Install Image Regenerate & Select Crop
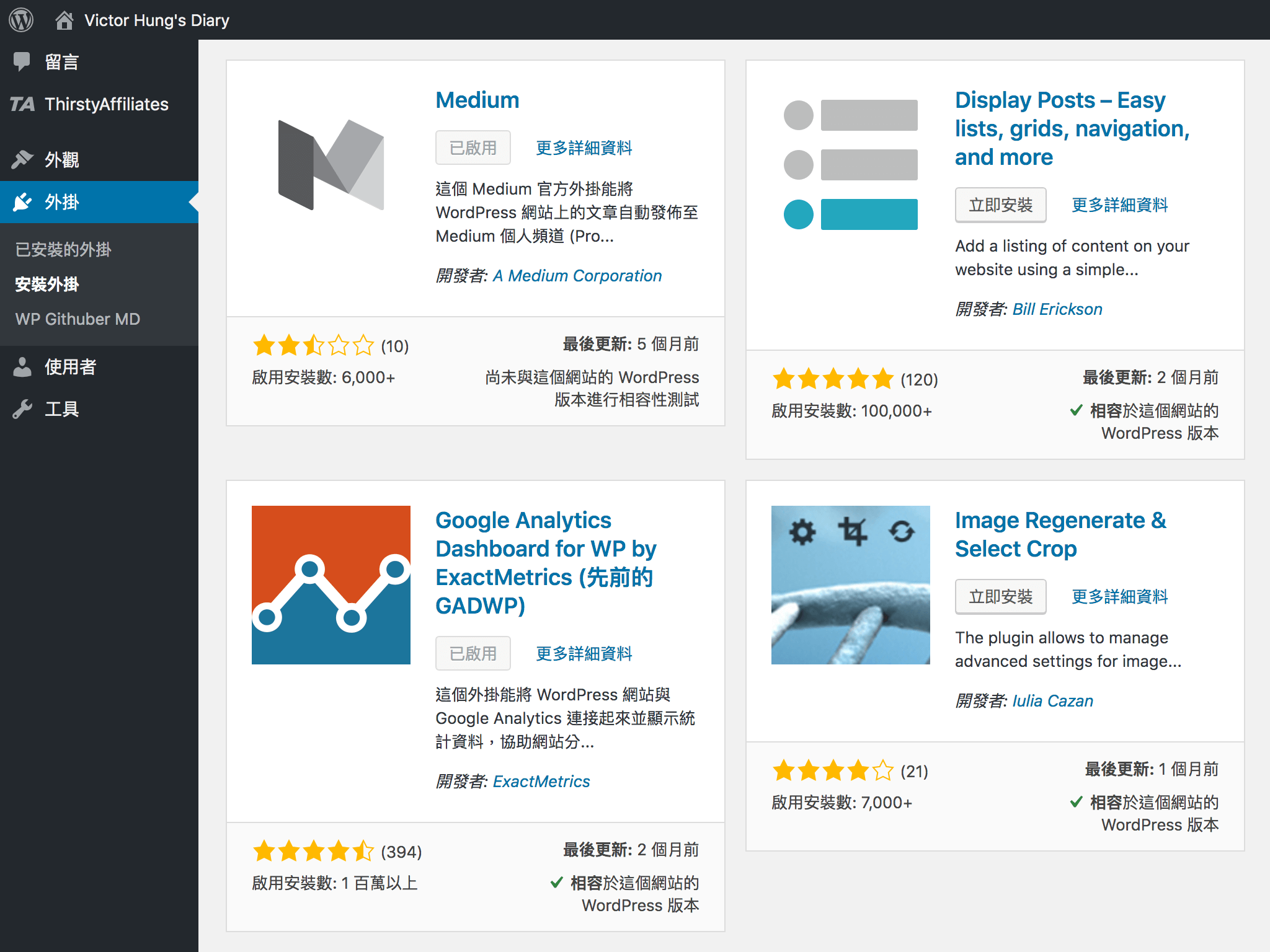1270x952 pixels. (x=1000, y=597)
